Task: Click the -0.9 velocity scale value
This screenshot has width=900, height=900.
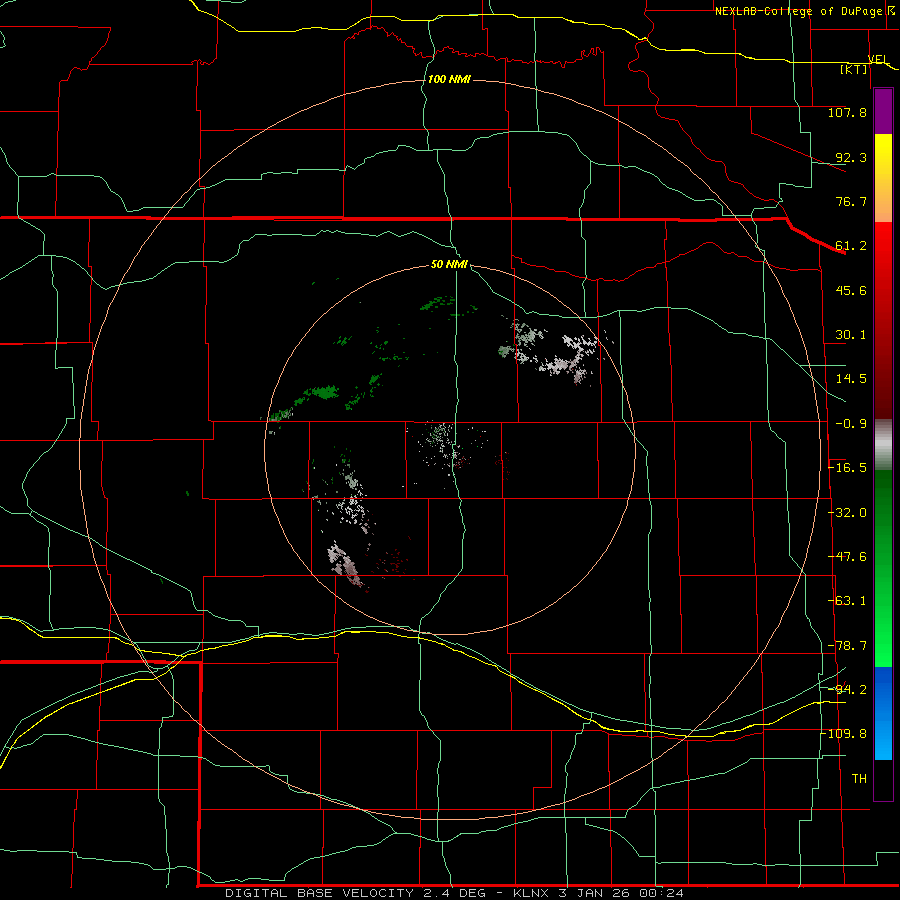Action: (x=851, y=424)
